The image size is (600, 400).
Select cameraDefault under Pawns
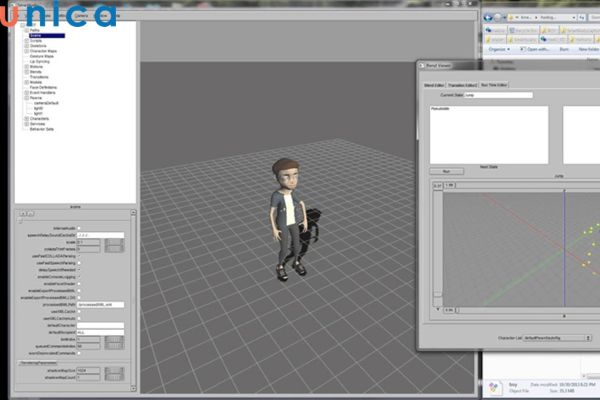[x=46, y=103]
